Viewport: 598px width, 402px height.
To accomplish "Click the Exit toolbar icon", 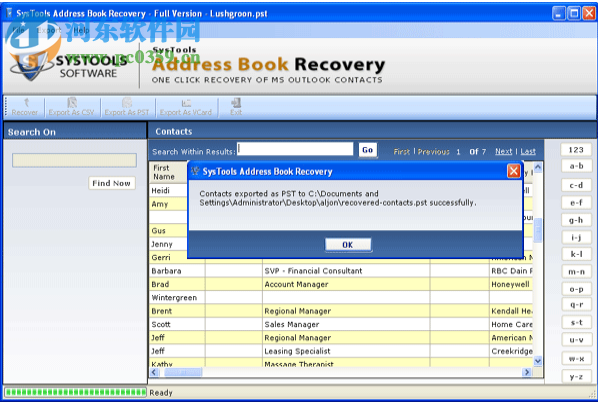I will tap(236, 107).
